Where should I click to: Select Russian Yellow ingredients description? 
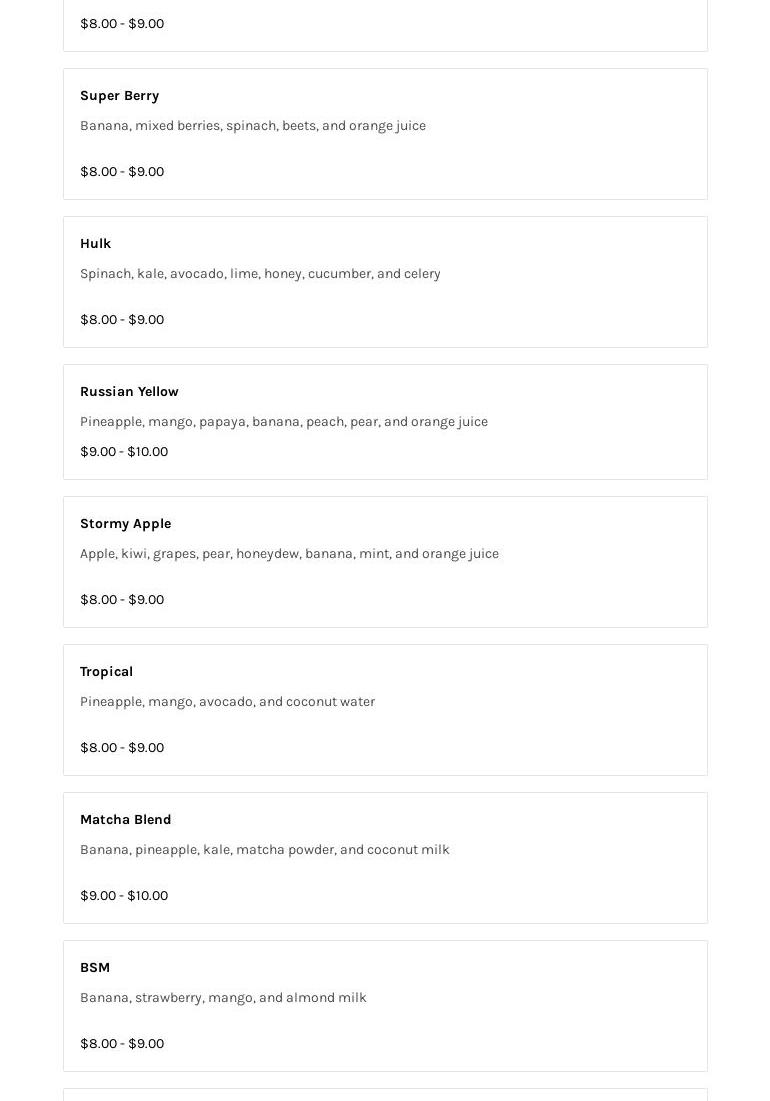(284, 422)
